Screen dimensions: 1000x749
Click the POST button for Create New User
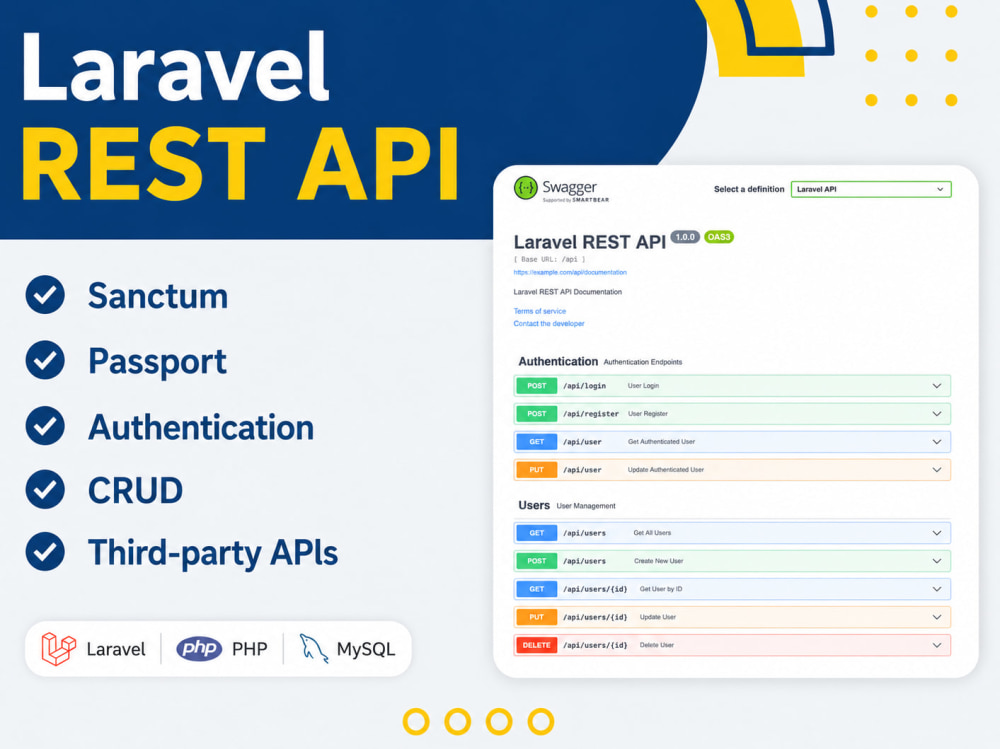(x=536, y=561)
